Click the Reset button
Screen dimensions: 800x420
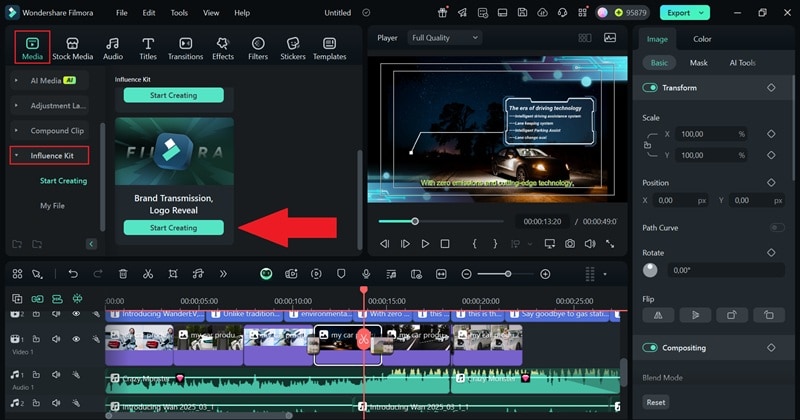coord(656,402)
